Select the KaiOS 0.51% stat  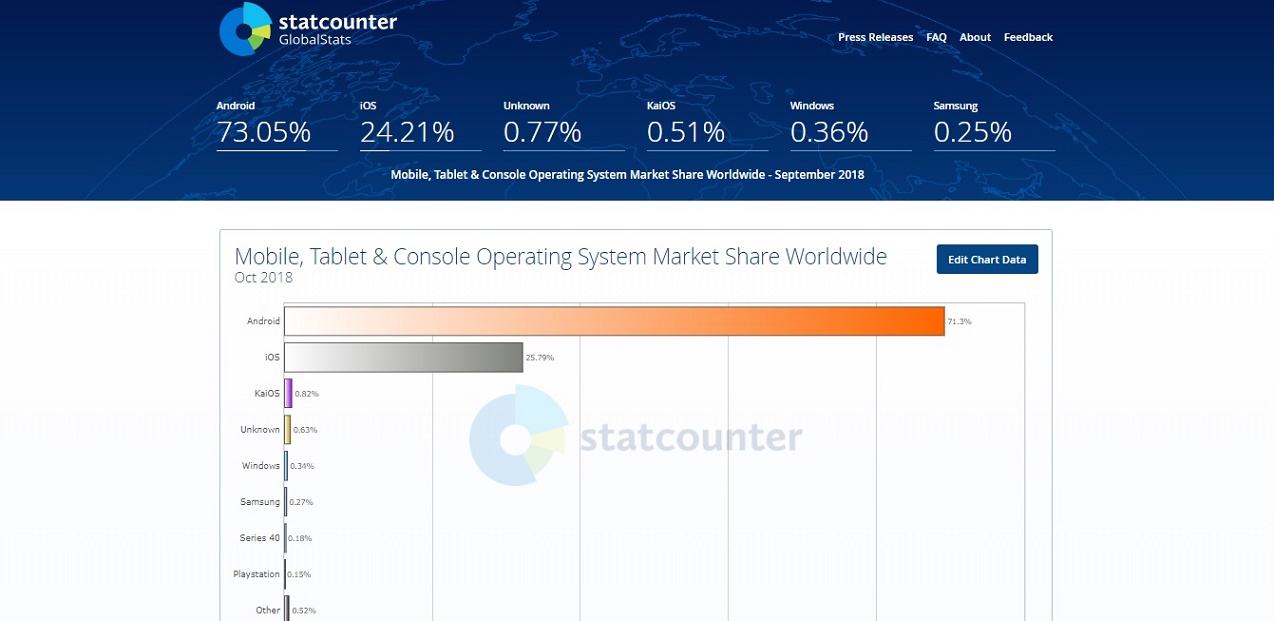click(707, 124)
